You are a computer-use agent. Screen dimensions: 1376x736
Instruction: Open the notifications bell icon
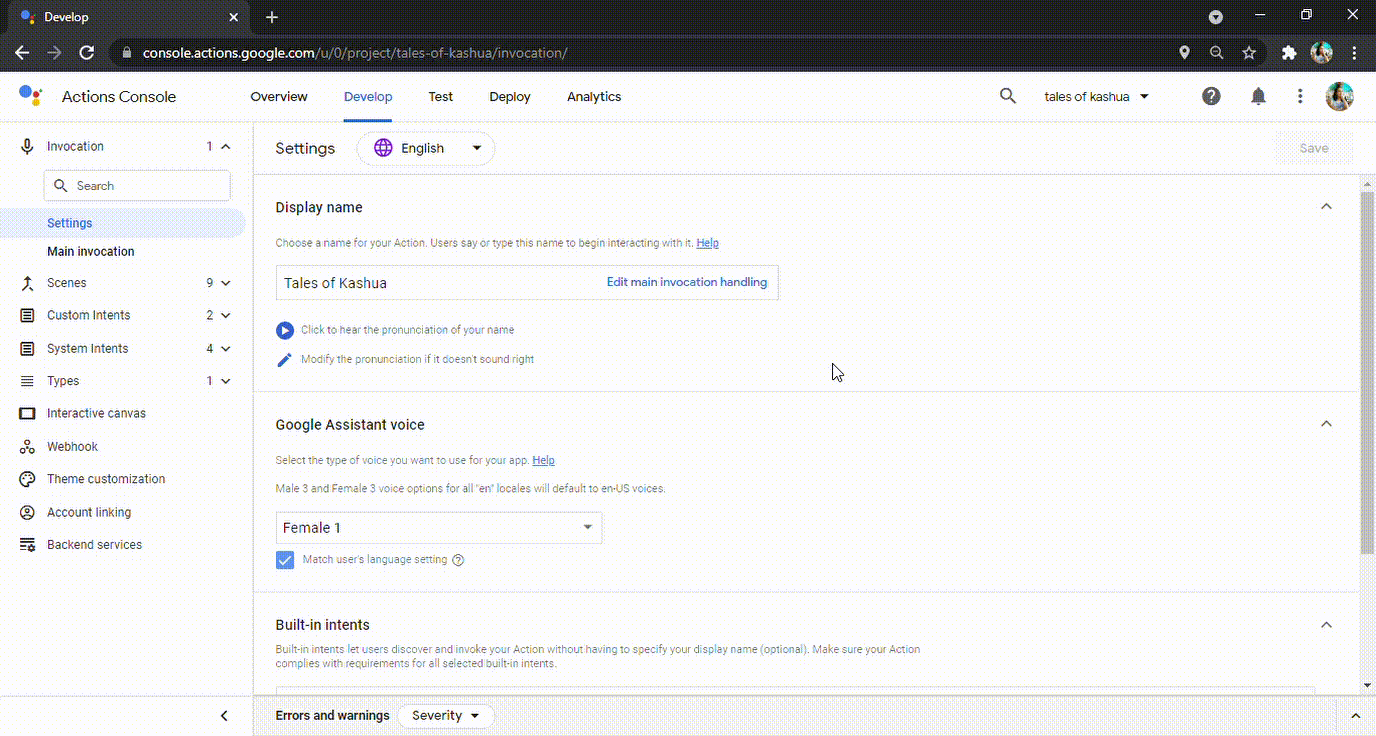click(x=1258, y=96)
